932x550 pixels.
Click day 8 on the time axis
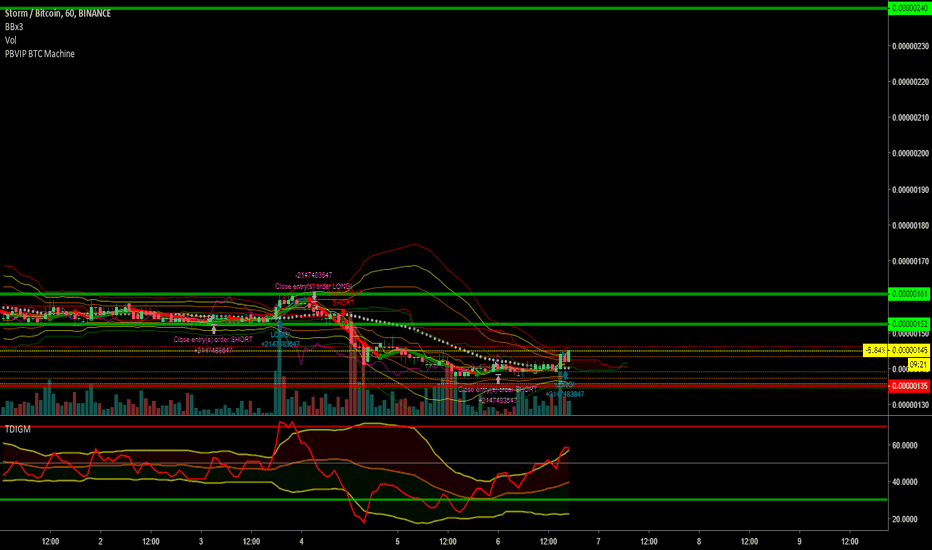point(699,542)
